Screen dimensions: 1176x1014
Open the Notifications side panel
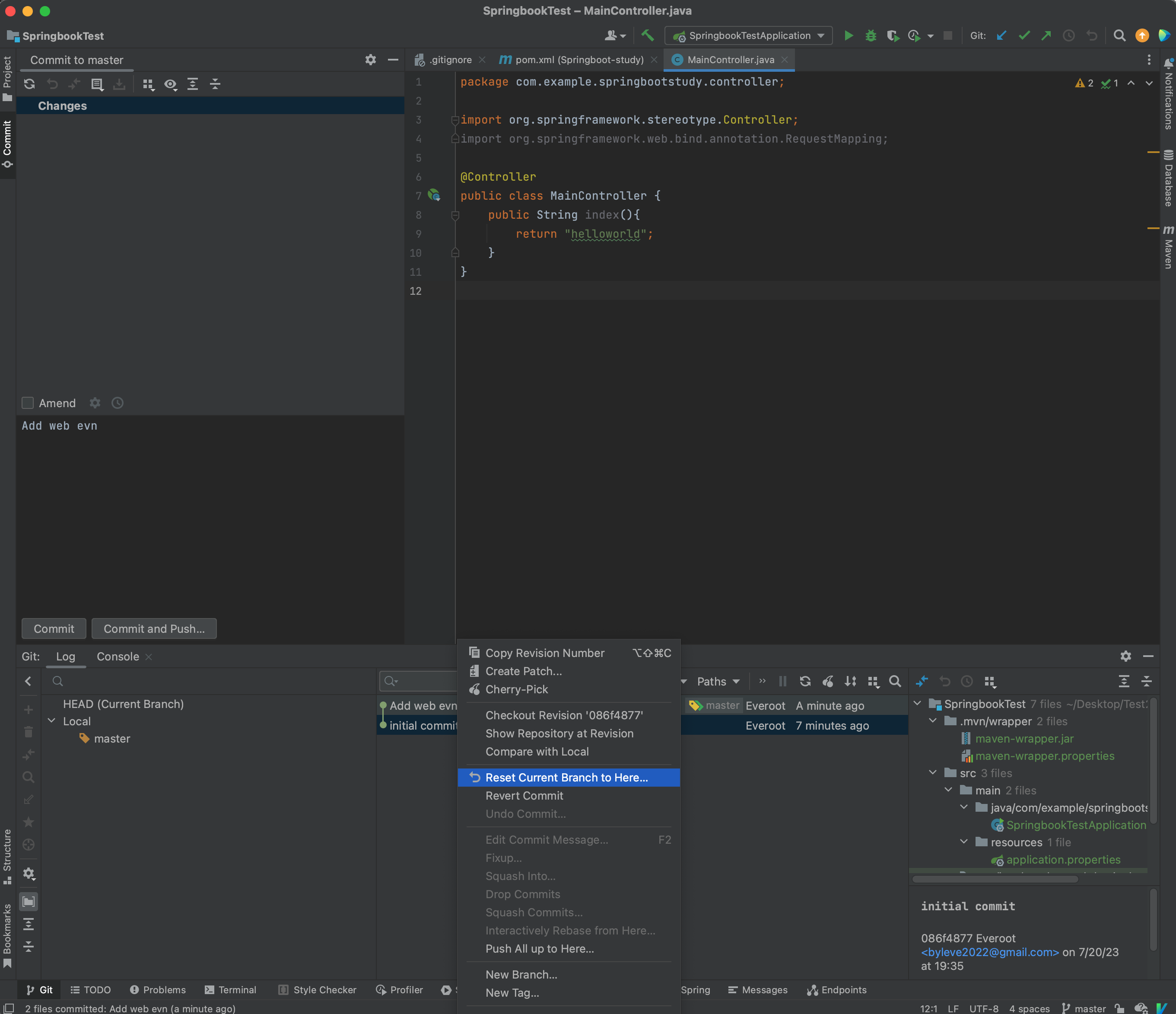click(x=1168, y=94)
